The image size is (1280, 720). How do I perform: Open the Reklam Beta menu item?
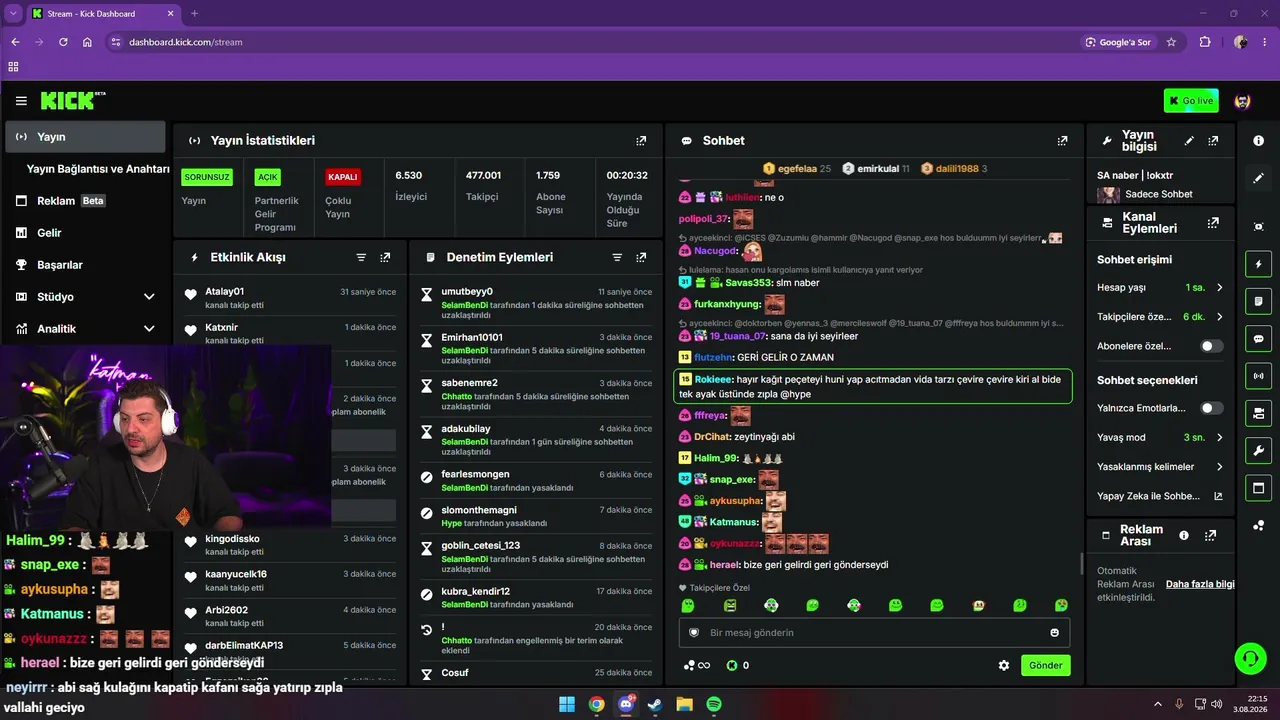pyautogui.click(x=85, y=201)
